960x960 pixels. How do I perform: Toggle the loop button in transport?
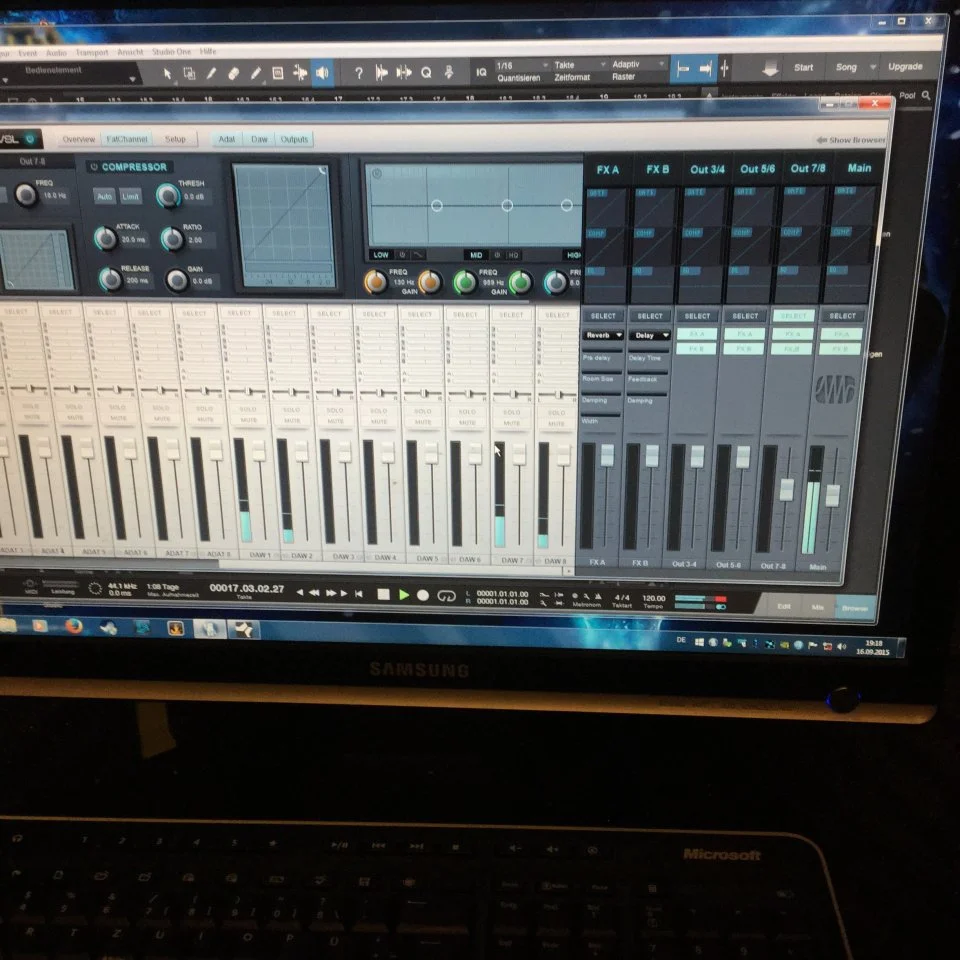pyautogui.click(x=446, y=596)
